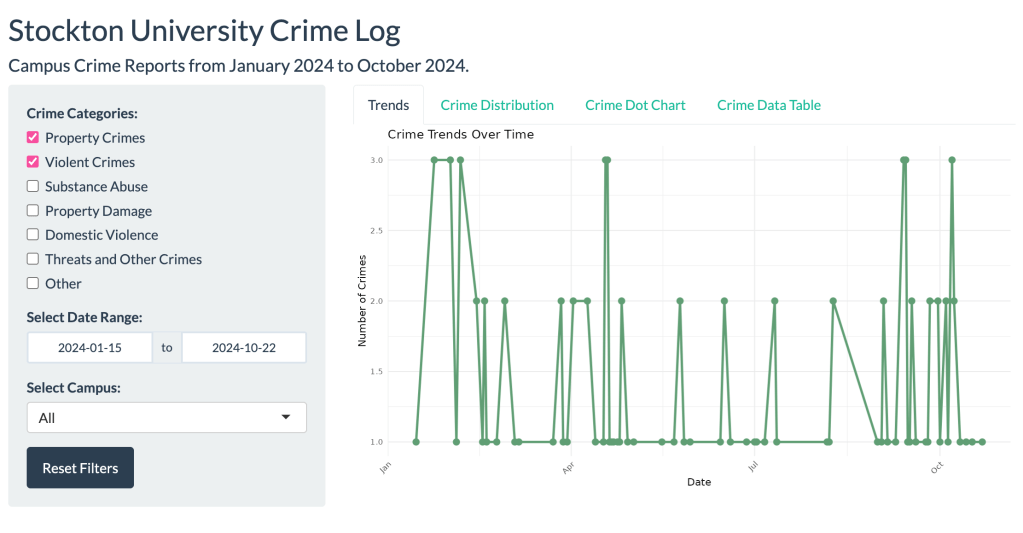Enable the Substance Abuse checkbox
Image resolution: width=1023 pixels, height=533 pixels.
coord(33,186)
